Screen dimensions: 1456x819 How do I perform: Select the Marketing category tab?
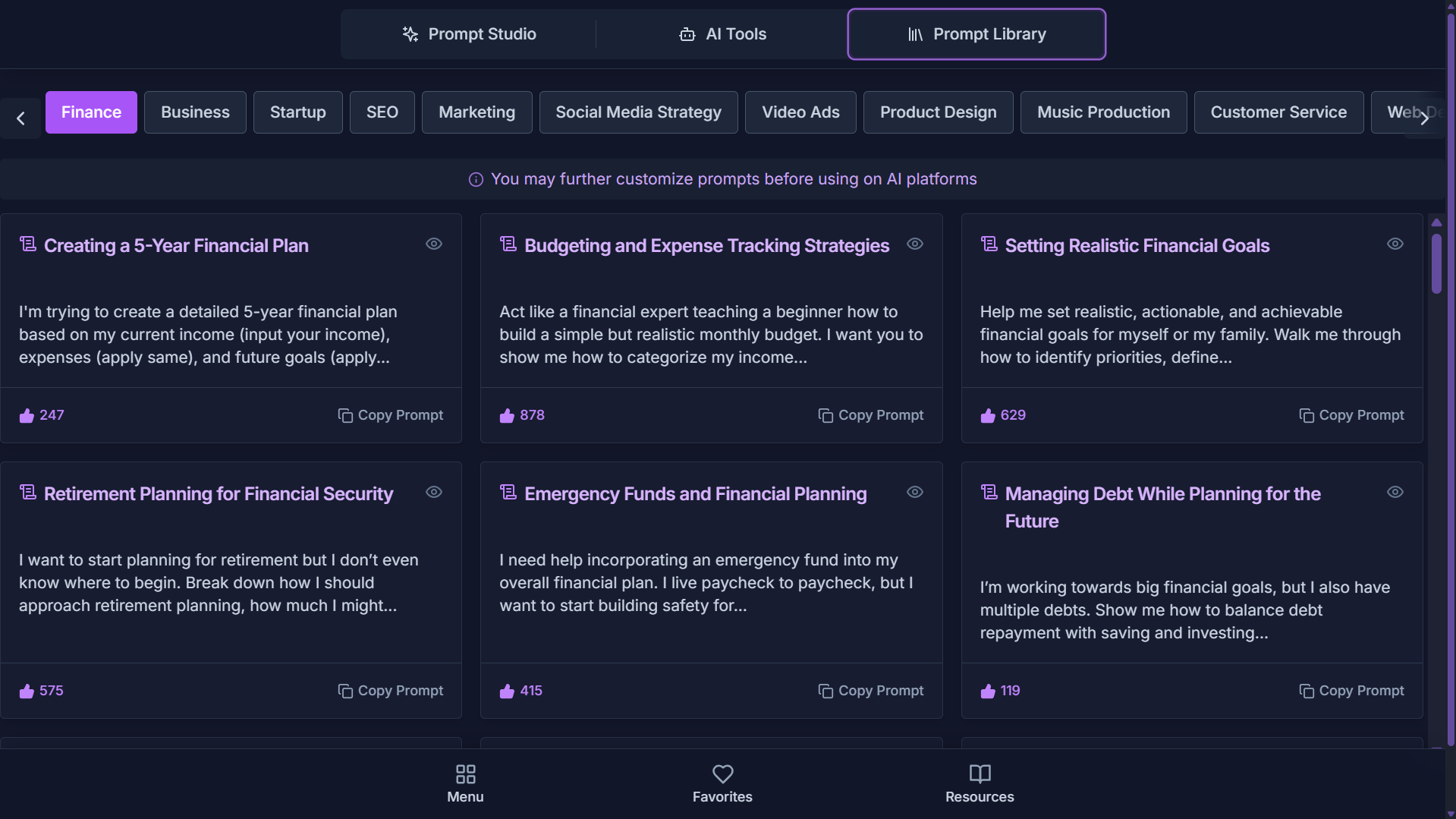click(x=476, y=112)
